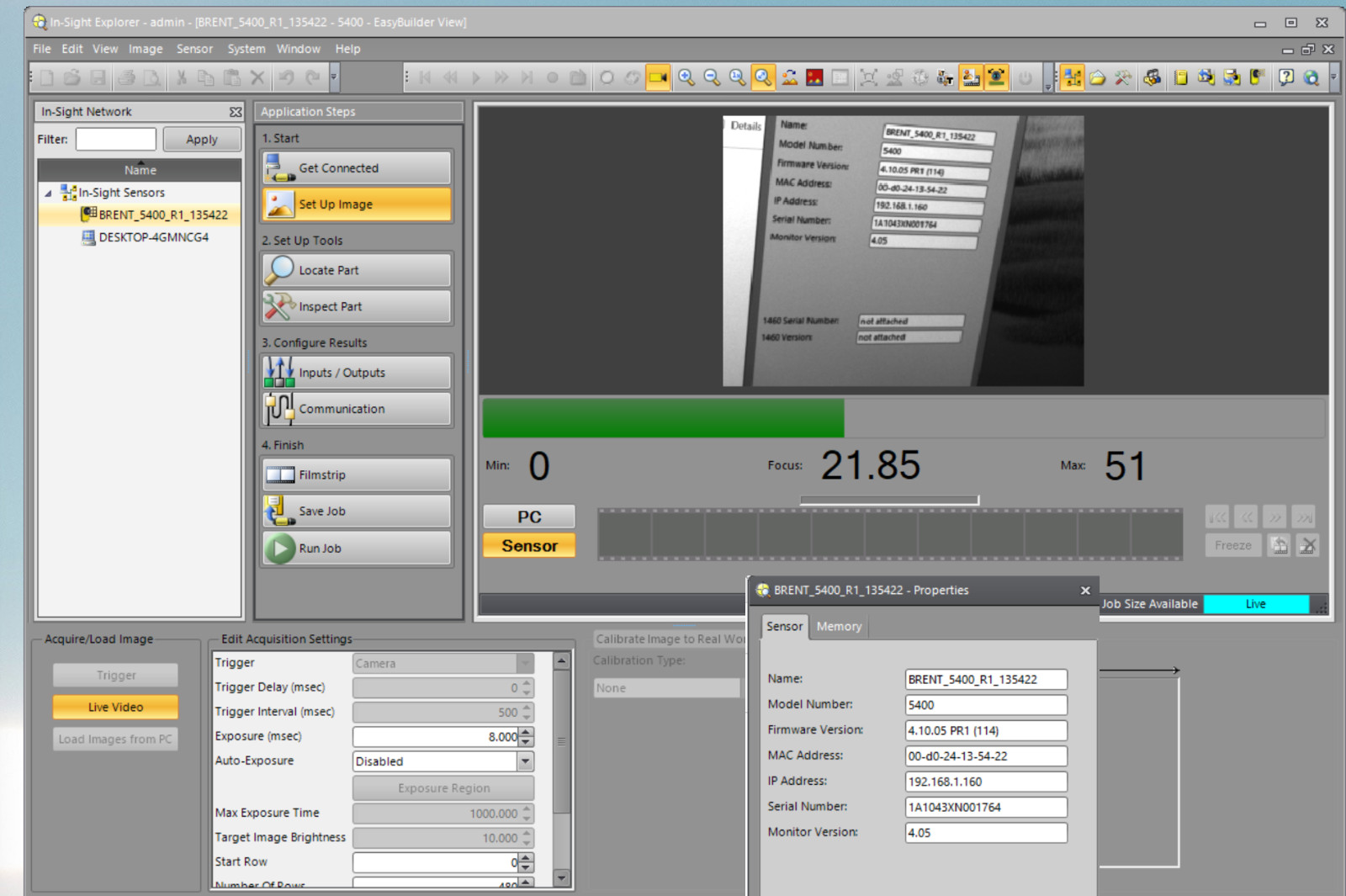
Task: Open the Inputs / Outputs step
Action: pos(357,373)
